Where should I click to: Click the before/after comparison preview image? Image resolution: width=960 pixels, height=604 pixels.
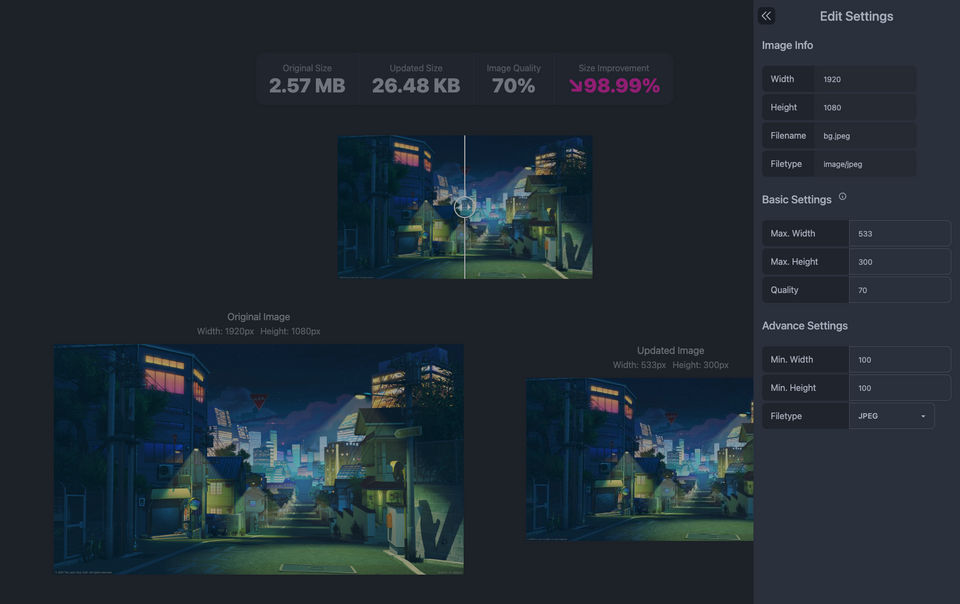click(465, 207)
